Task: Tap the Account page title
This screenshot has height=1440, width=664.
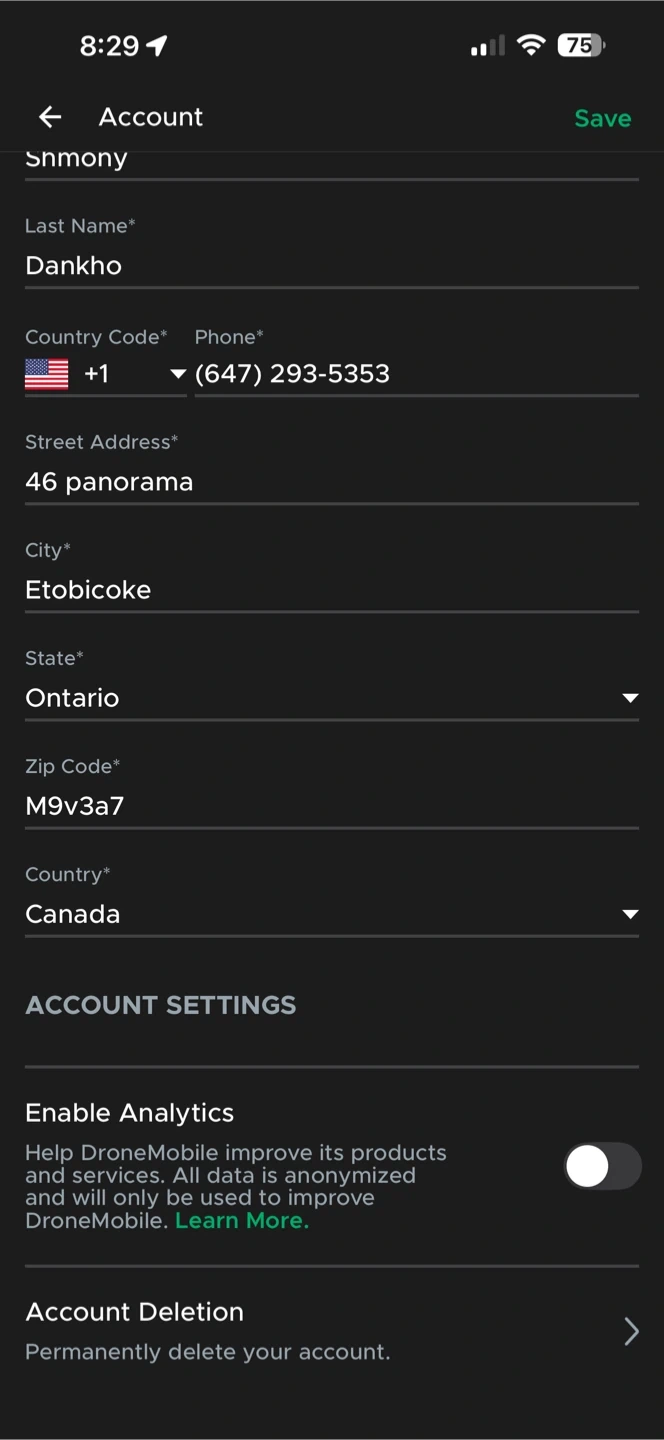Action: (x=151, y=117)
